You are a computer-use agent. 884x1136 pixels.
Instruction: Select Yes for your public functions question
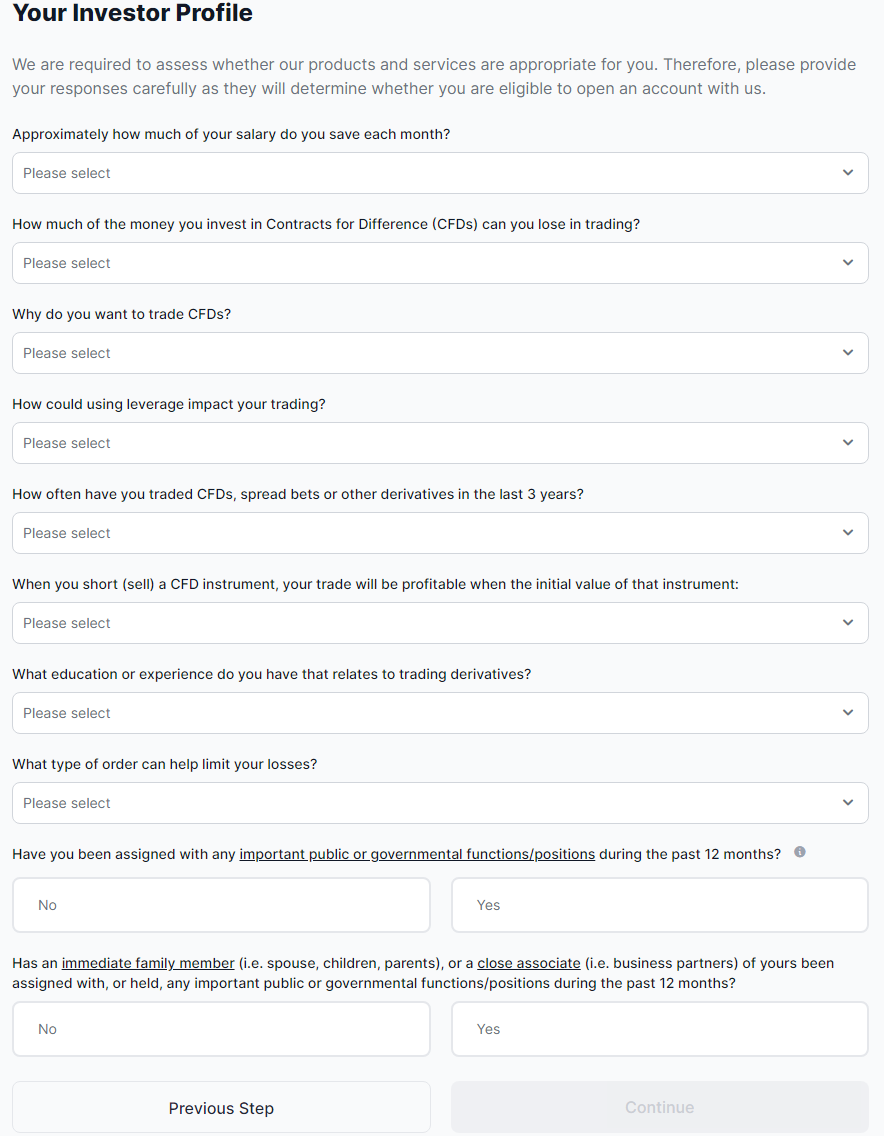[660, 905]
